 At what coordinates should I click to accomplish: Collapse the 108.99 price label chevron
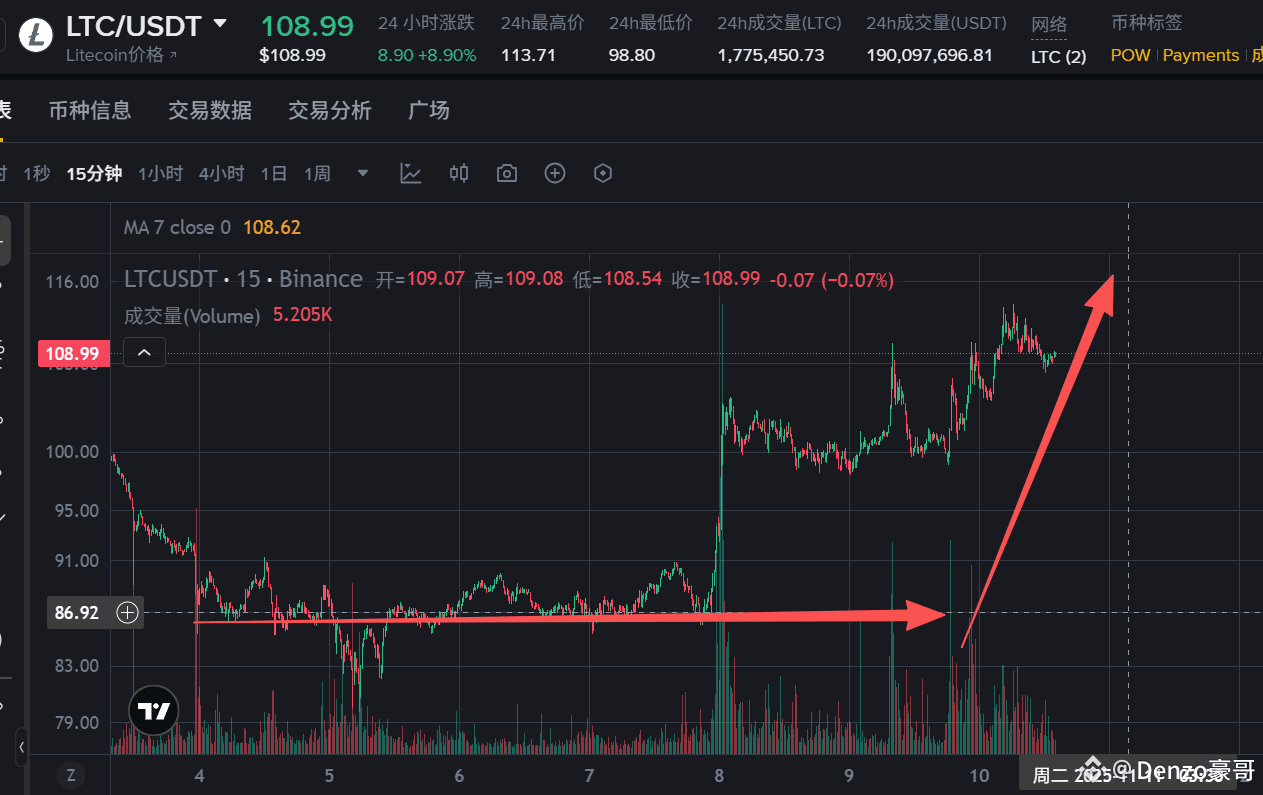[x=144, y=352]
